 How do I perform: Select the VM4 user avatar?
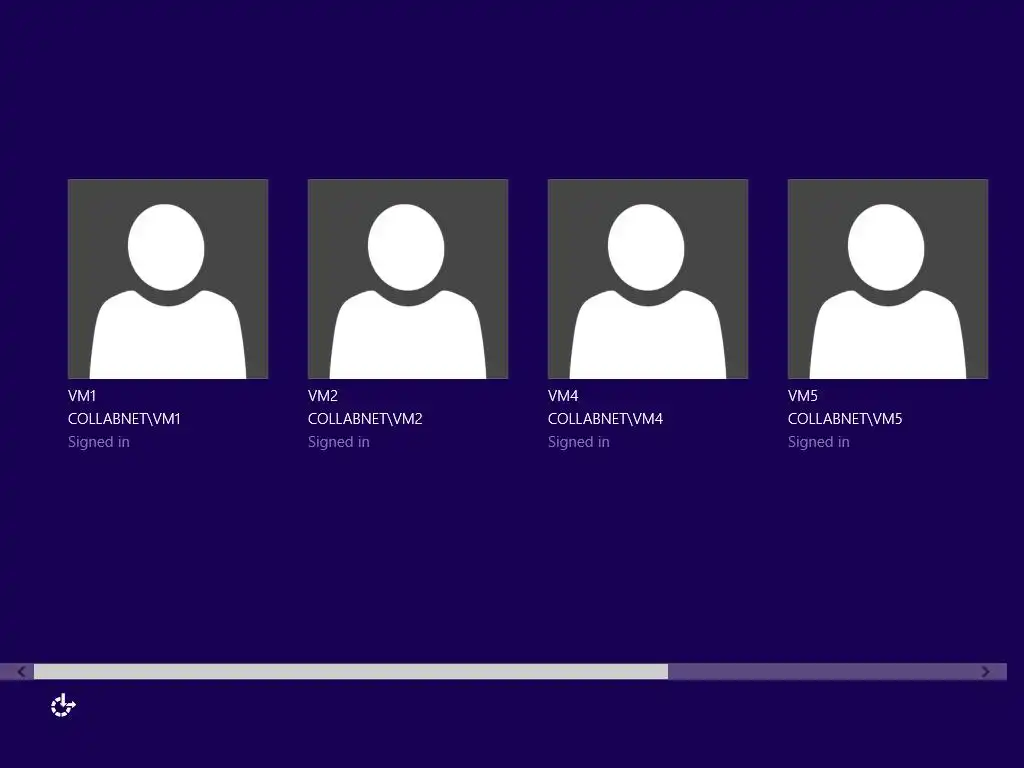648,279
